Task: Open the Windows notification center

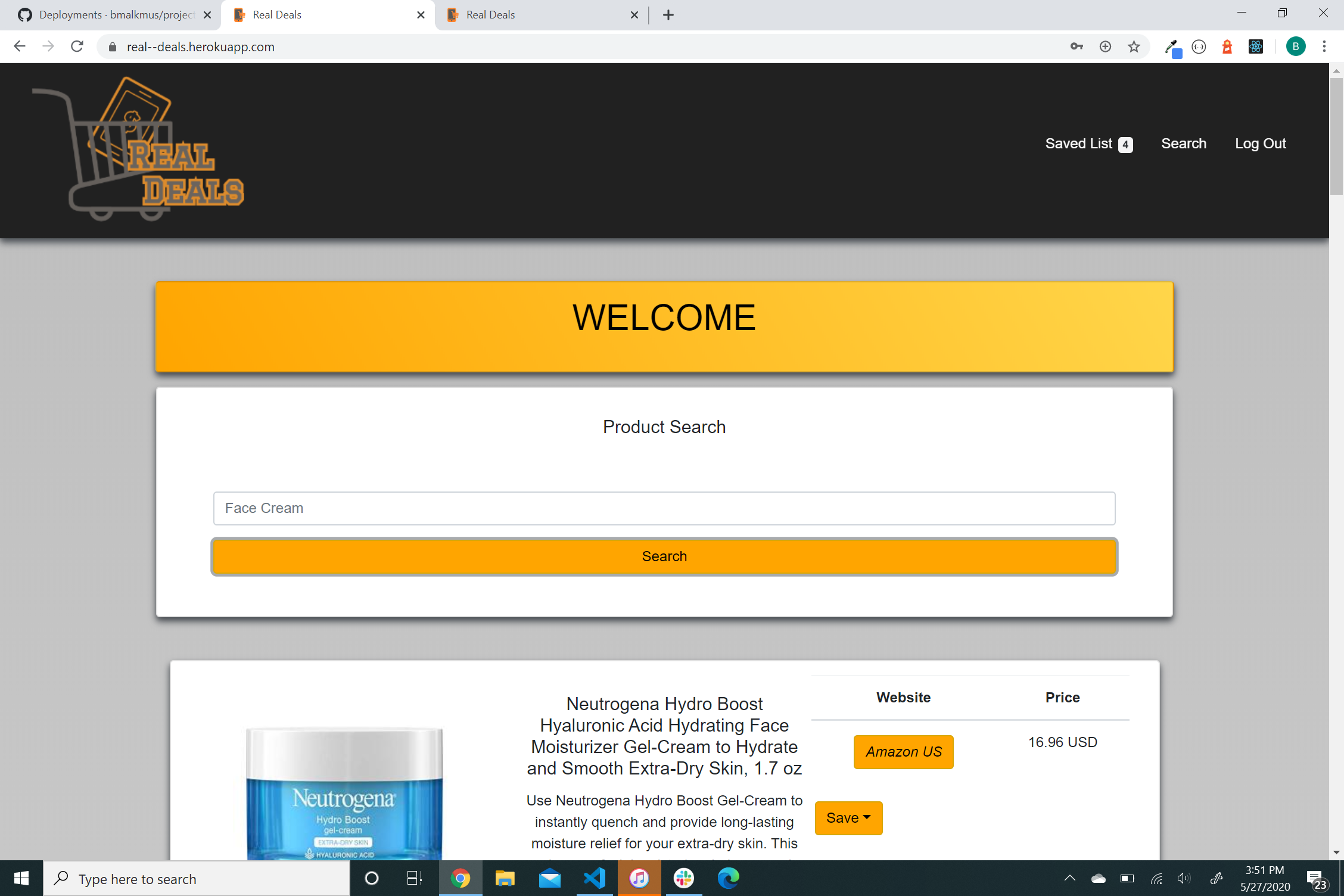Action: pyautogui.click(x=1315, y=879)
